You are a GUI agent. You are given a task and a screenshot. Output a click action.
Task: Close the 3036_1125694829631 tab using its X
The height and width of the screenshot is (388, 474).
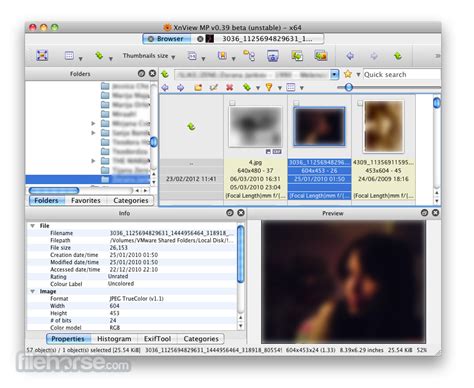point(200,39)
